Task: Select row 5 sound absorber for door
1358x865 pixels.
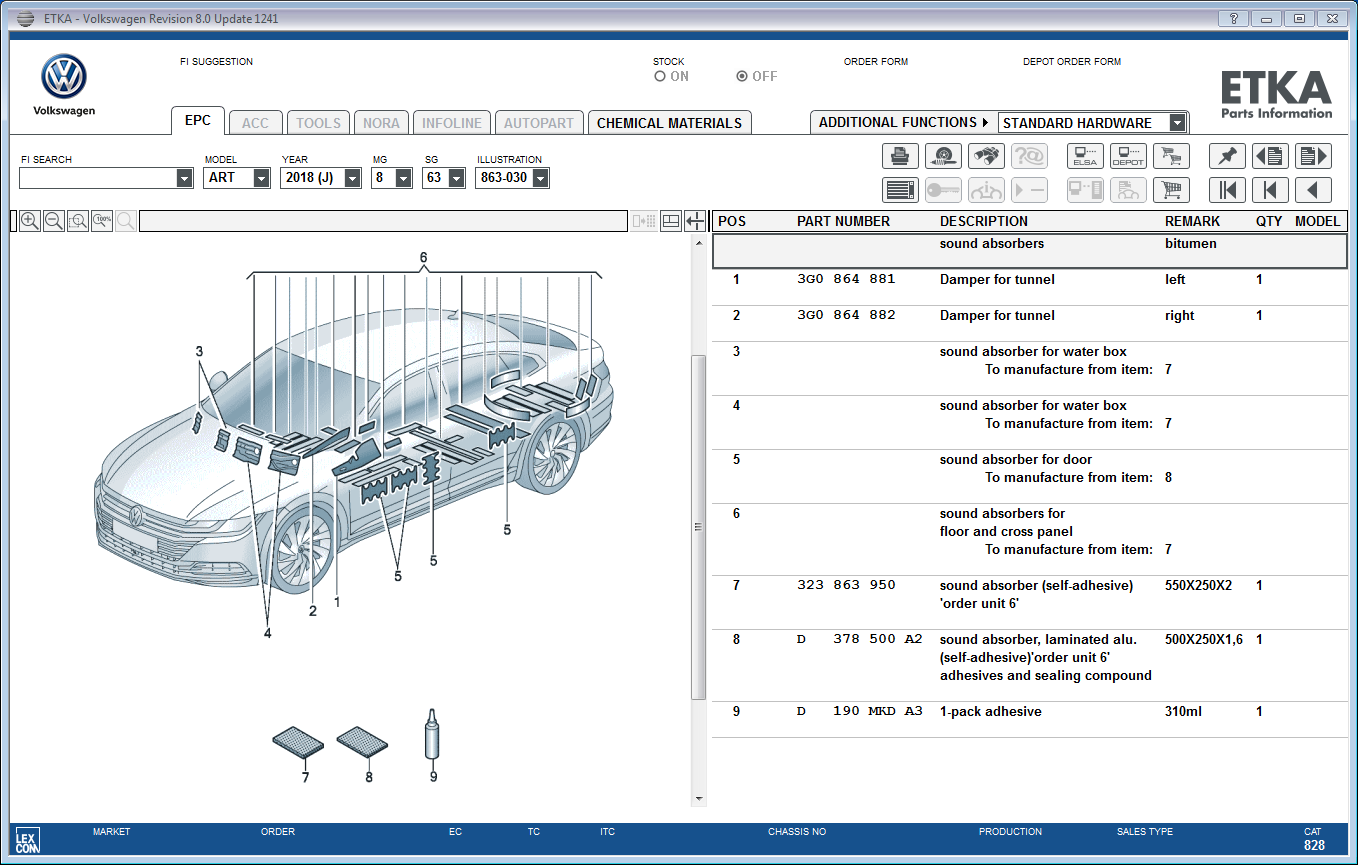Action: point(1030,477)
